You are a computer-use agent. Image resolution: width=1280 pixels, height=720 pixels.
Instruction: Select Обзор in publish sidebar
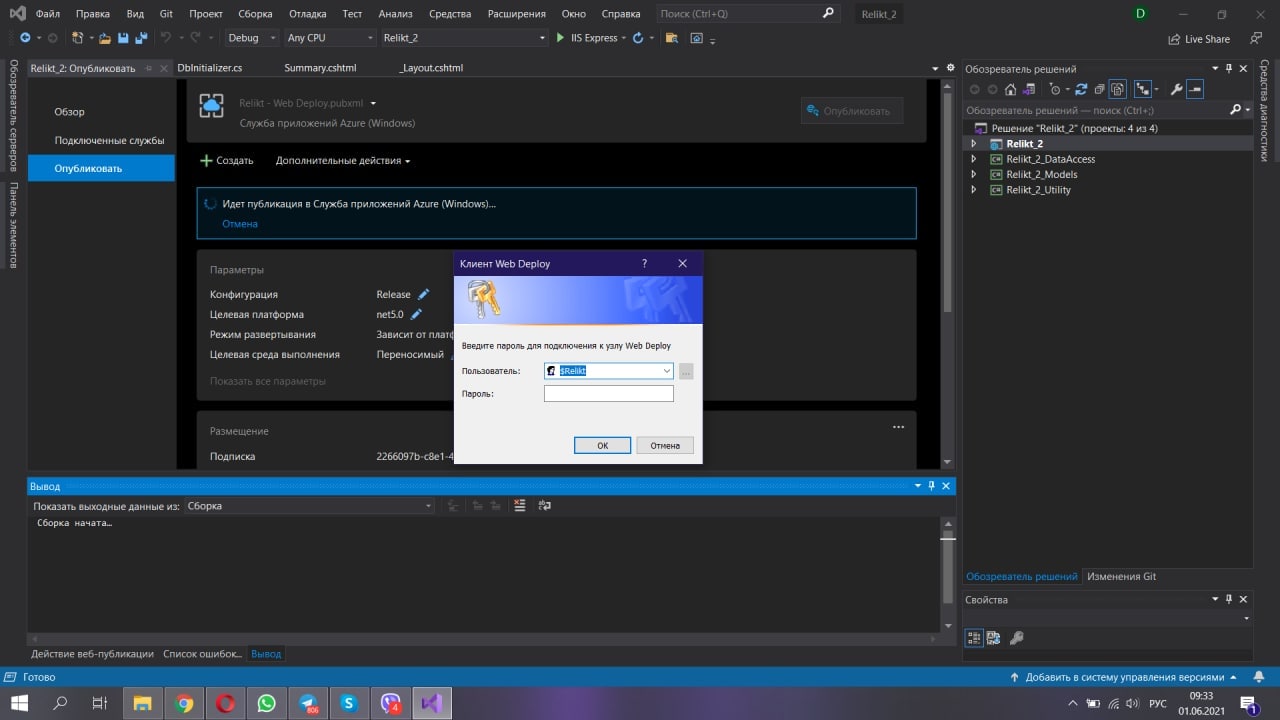[x=69, y=112]
